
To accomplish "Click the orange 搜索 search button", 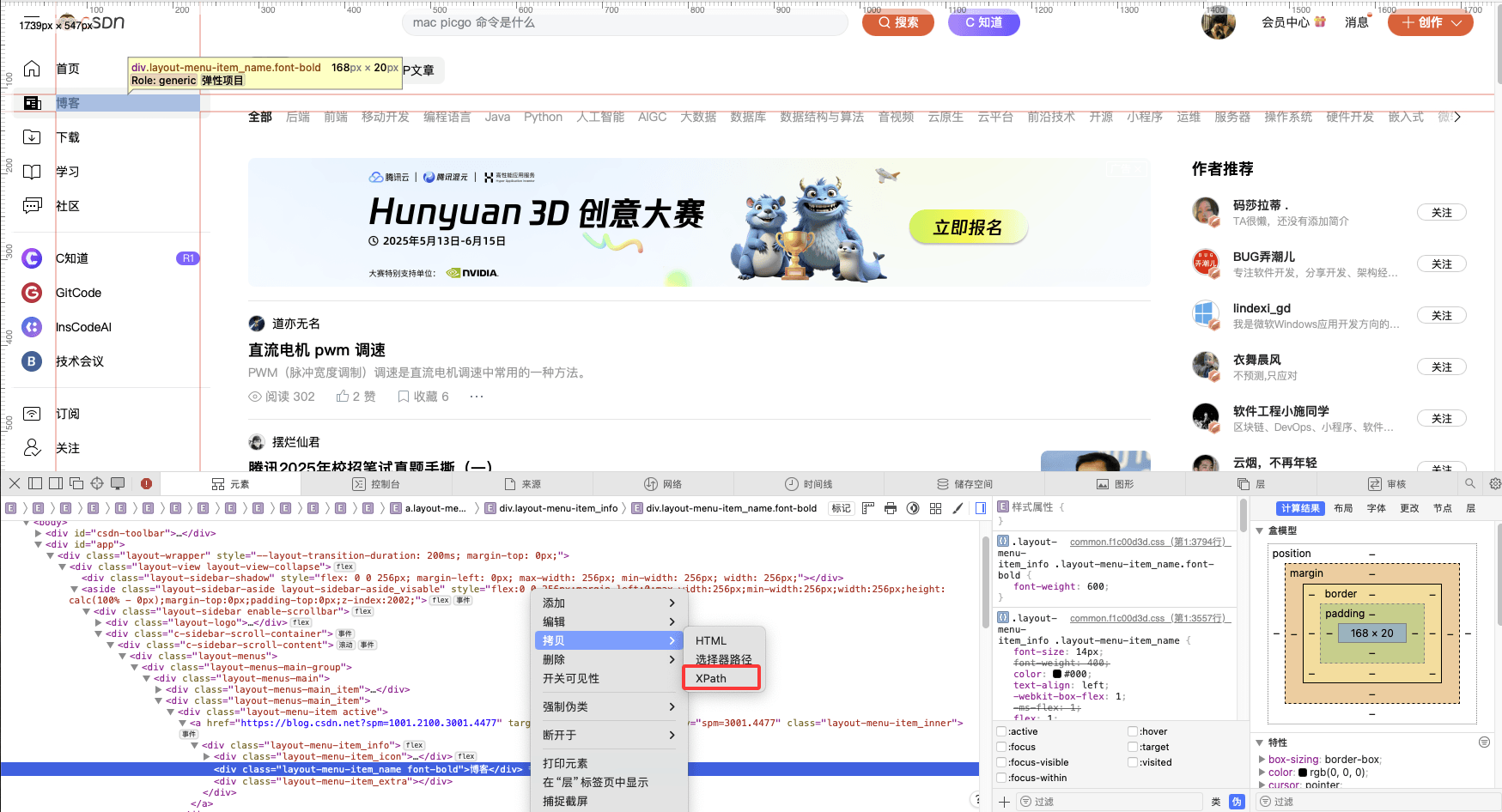I will [x=897, y=22].
